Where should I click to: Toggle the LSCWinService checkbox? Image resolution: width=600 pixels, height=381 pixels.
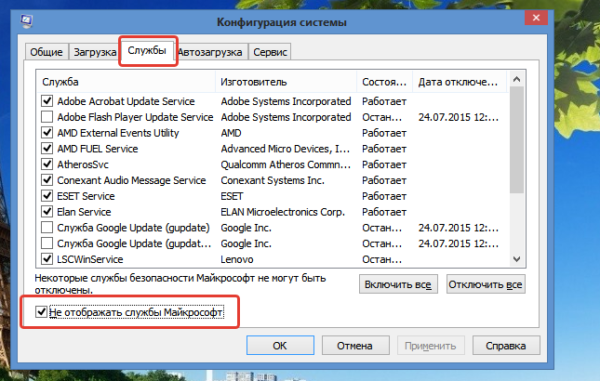[47, 259]
